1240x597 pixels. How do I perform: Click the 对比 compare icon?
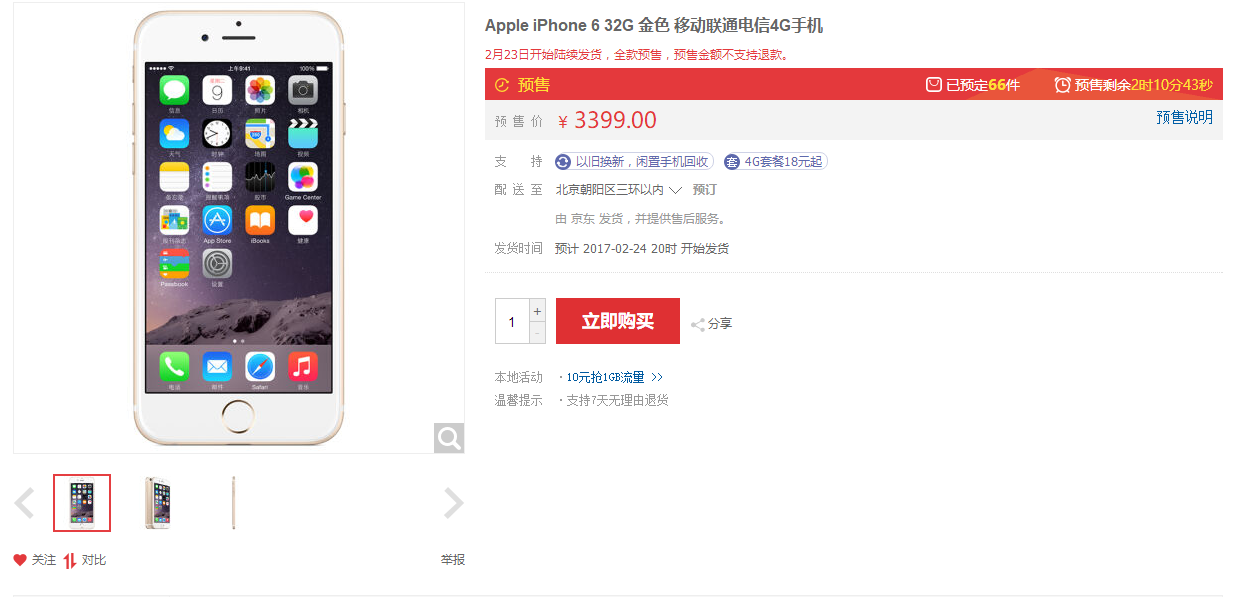[70, 560]
